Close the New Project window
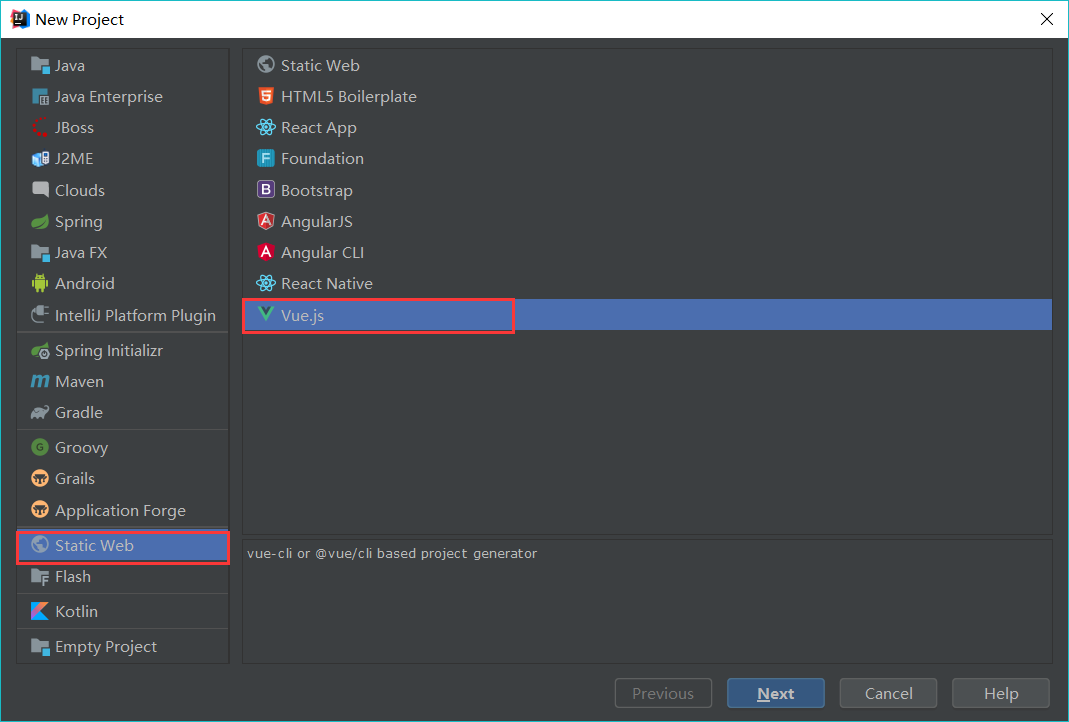Screen dimensions: 1069x722 [x=1047, y=19]
